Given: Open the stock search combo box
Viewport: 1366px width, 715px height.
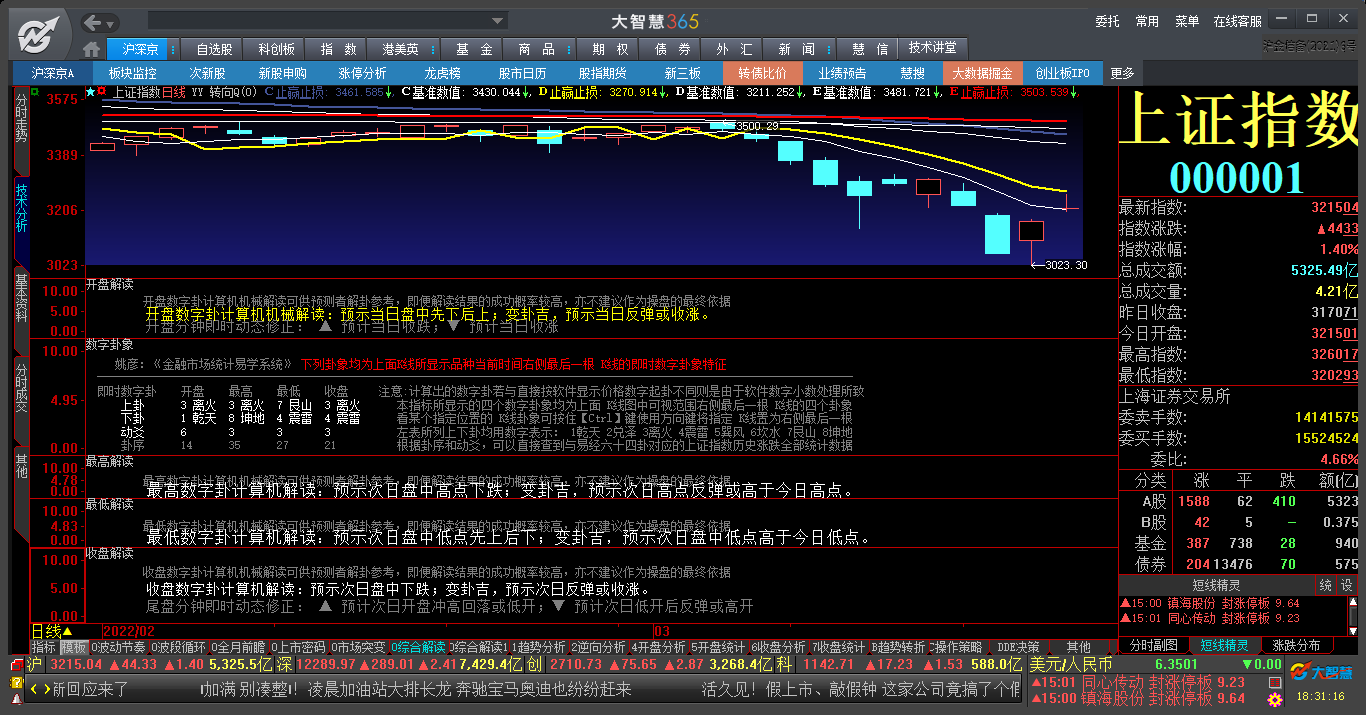Looking at the screenshot, I should (x=328, y=21).
